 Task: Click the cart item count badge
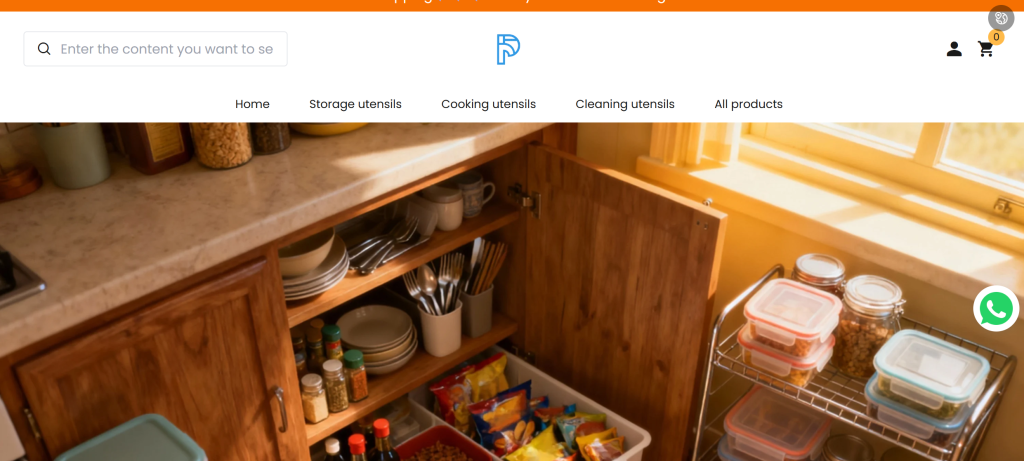pyautogui.click(x=996, y=37)
